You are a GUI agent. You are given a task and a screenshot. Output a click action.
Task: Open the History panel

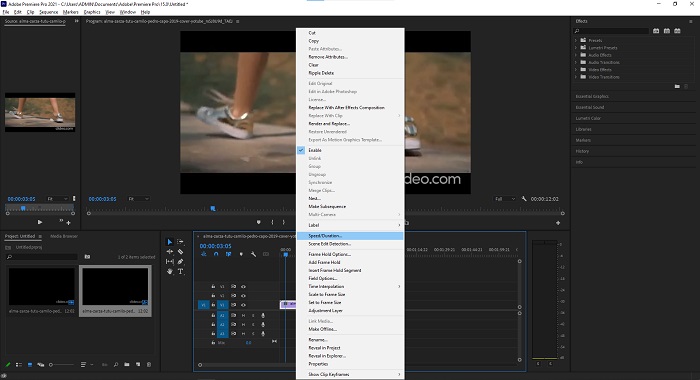[x=582, y=151]
